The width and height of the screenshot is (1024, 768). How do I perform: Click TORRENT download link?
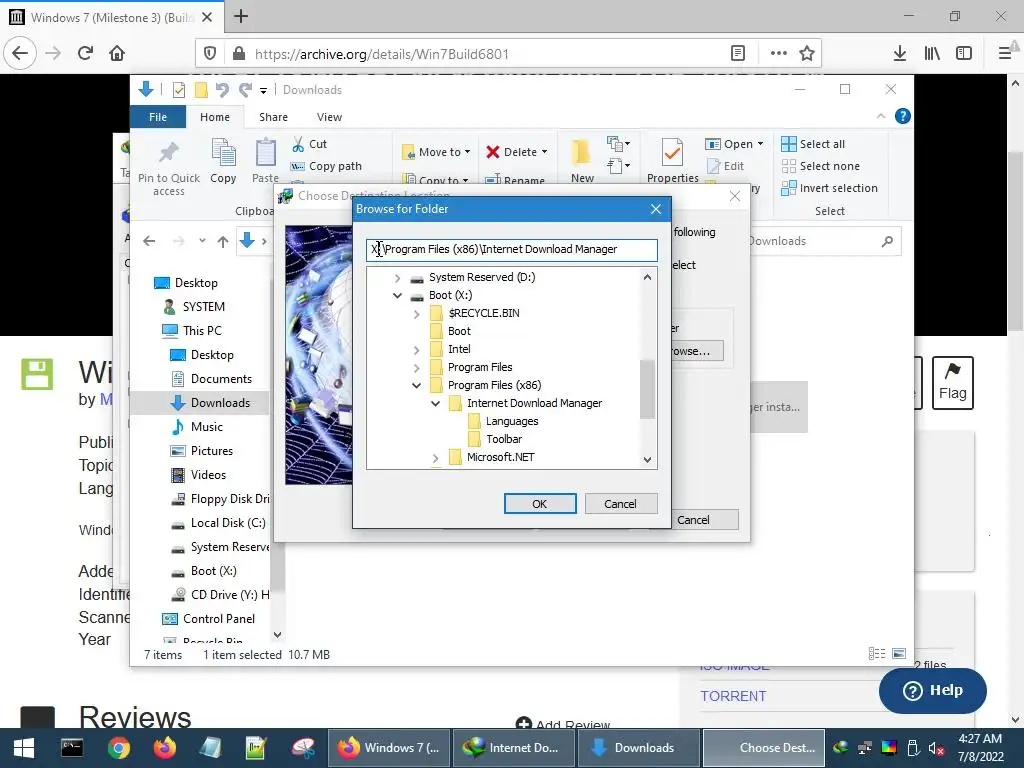[x=733, y=696]
